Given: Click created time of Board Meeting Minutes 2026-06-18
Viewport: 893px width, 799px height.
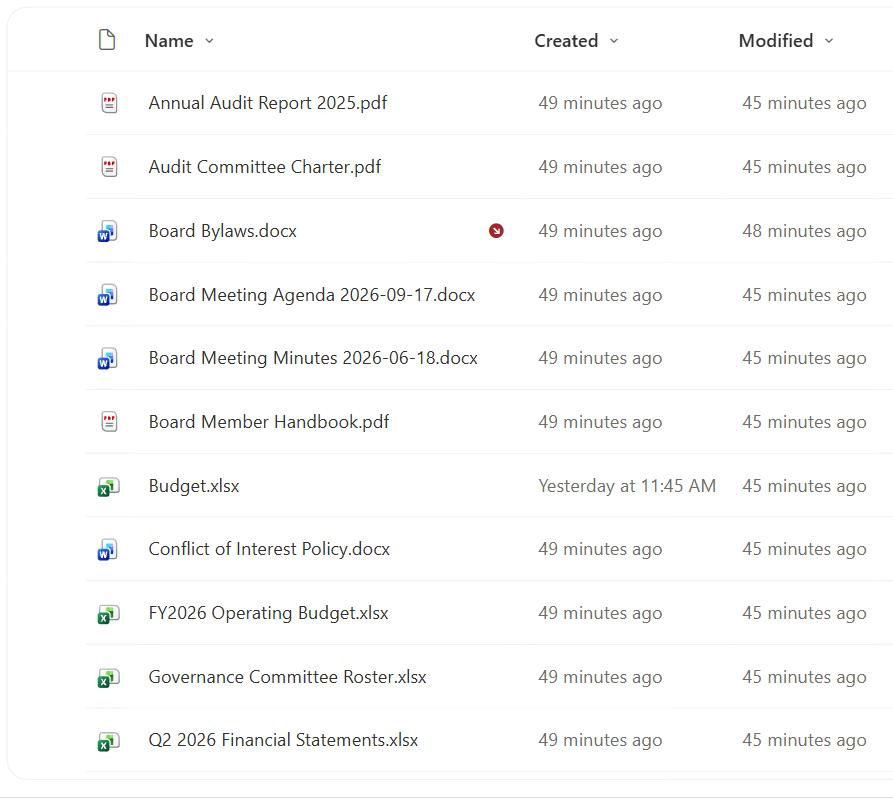Looking at the screenshot, I should [600, 358].
